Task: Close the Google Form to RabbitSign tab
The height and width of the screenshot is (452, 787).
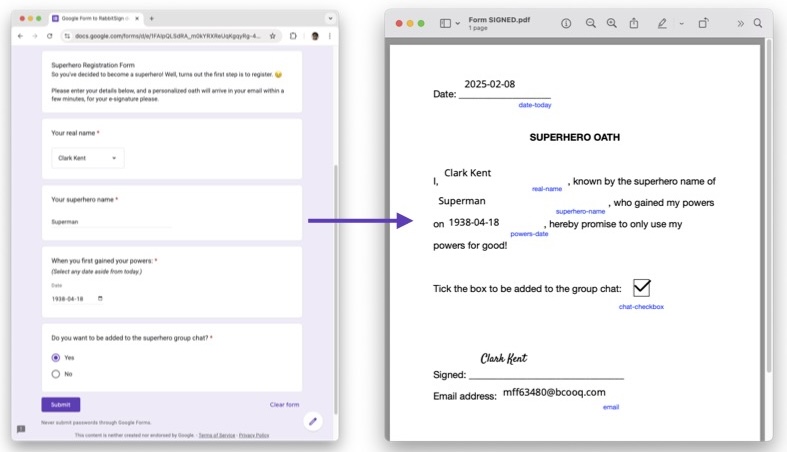Action: click(x=137, y=19)
